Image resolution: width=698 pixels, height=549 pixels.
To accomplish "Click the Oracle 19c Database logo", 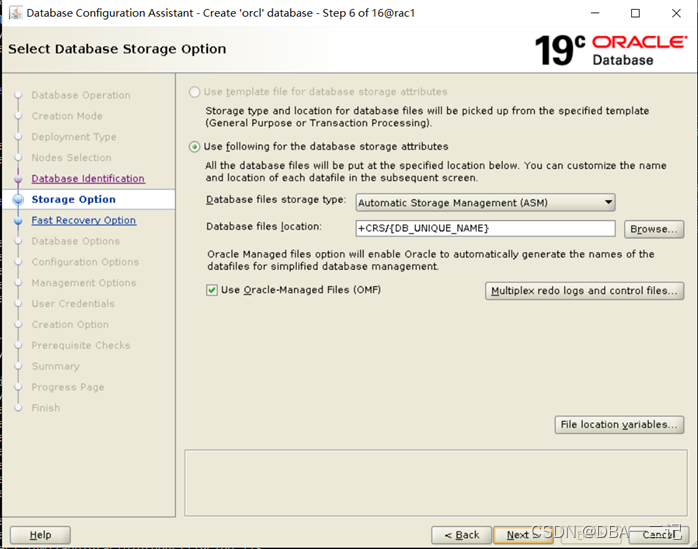I will (611, 50).
